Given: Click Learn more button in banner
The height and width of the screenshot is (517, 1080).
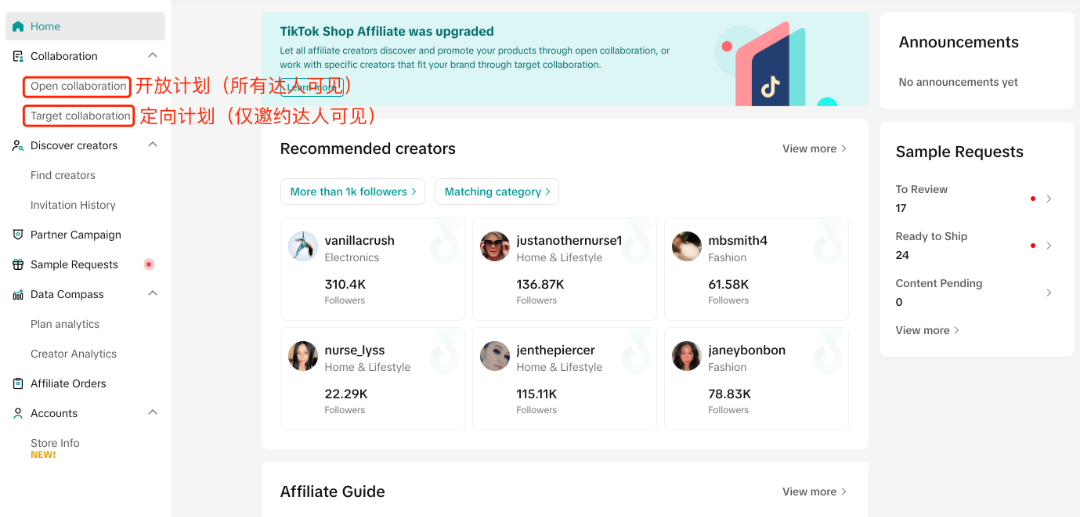Looking at the screenshot, I should coord(311,88).
